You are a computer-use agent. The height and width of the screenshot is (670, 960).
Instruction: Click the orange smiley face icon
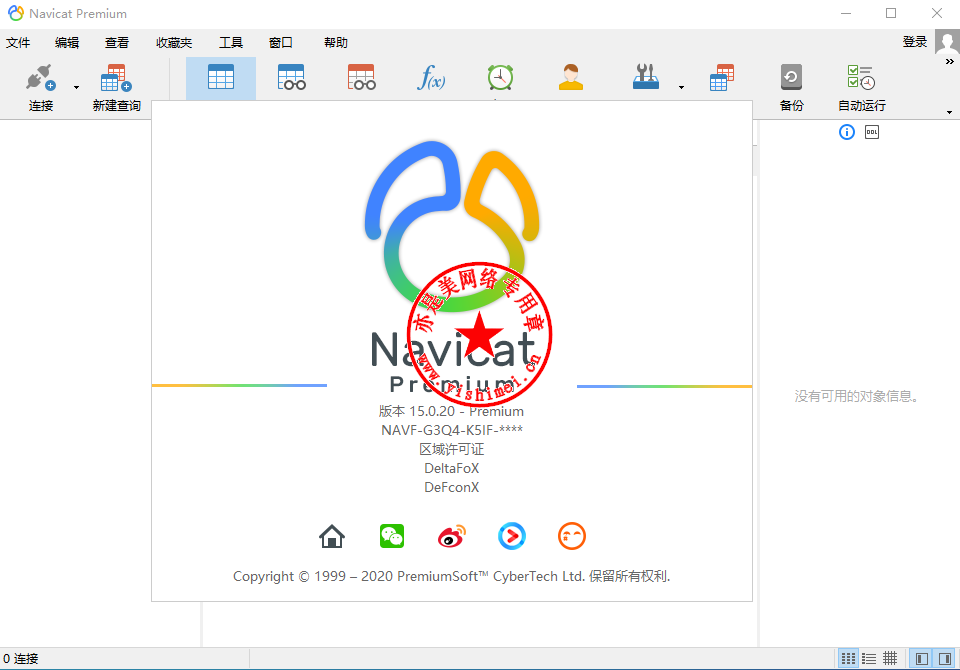pyautogui.click(x=572, y=536)
